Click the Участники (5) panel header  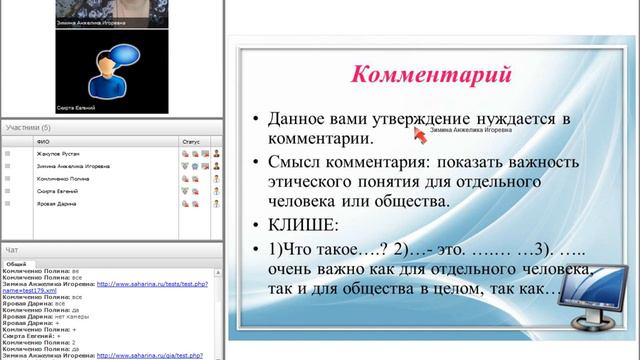point(112,128)
